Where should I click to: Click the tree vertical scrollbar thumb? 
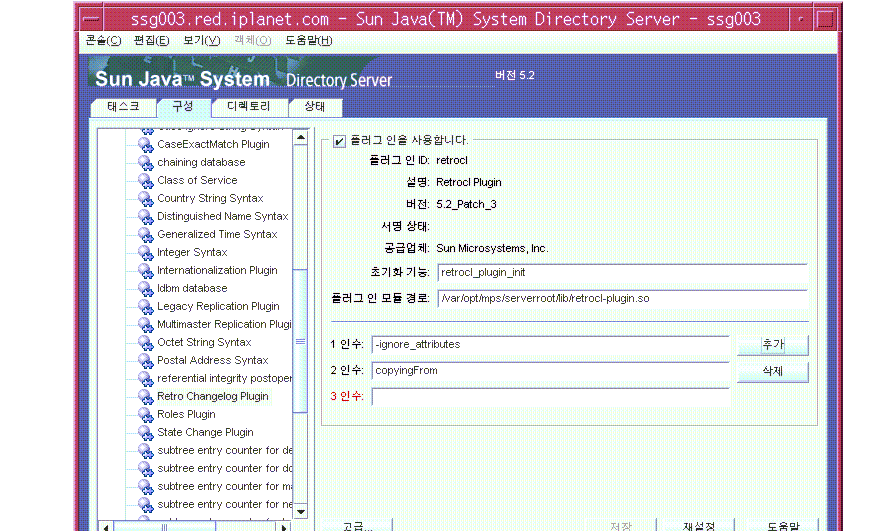(301, 341)
